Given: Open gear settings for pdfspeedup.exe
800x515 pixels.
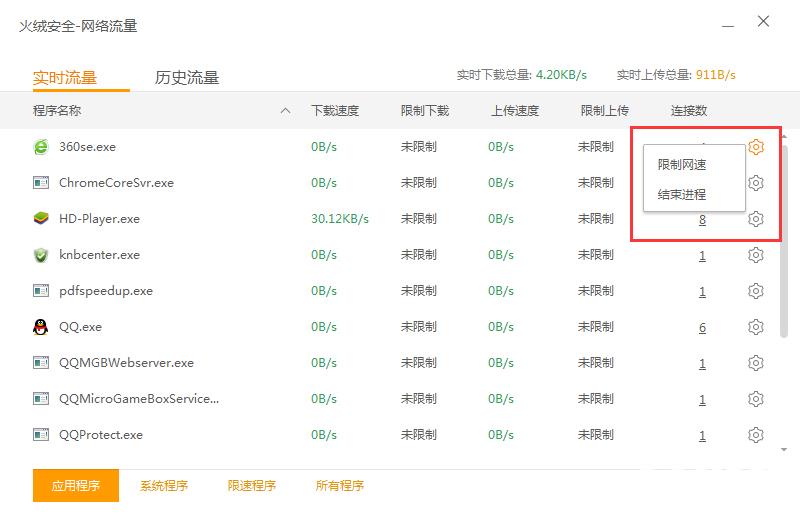Looking at the screenshot, I should pos(756,291).
